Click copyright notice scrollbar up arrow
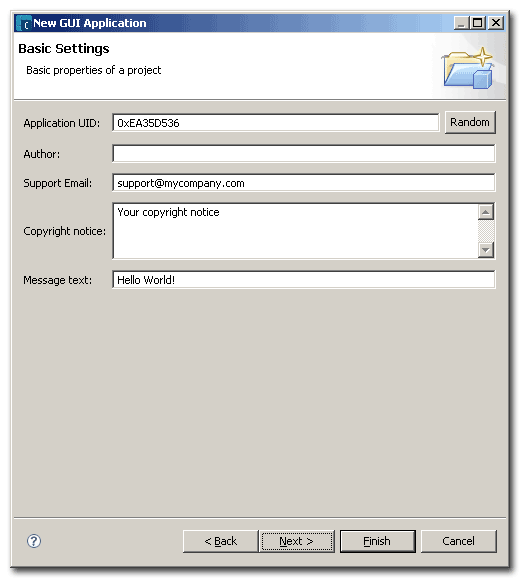 (x=486, y=212)
